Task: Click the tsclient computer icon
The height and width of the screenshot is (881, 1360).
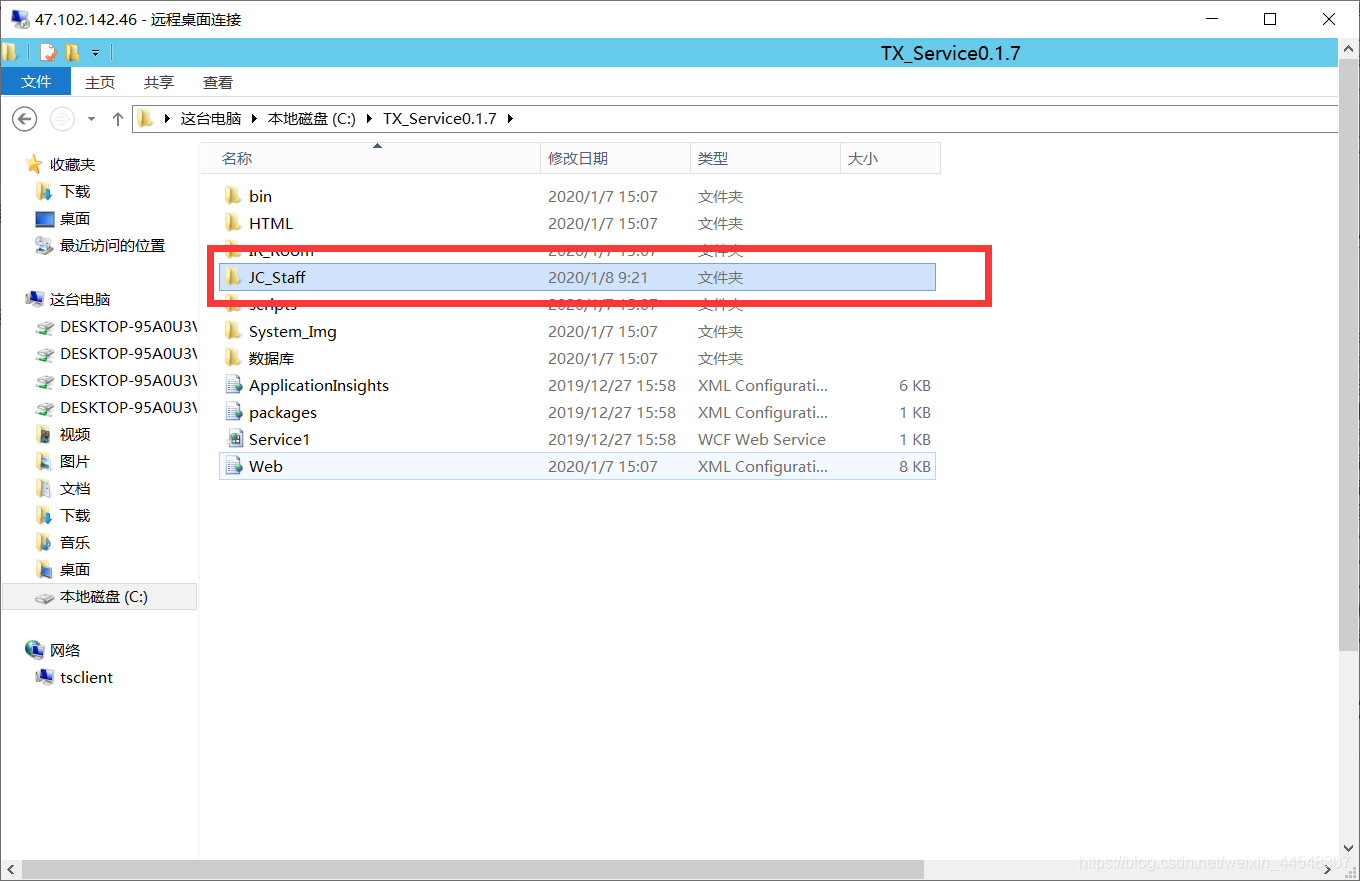Action: (44, 677)
